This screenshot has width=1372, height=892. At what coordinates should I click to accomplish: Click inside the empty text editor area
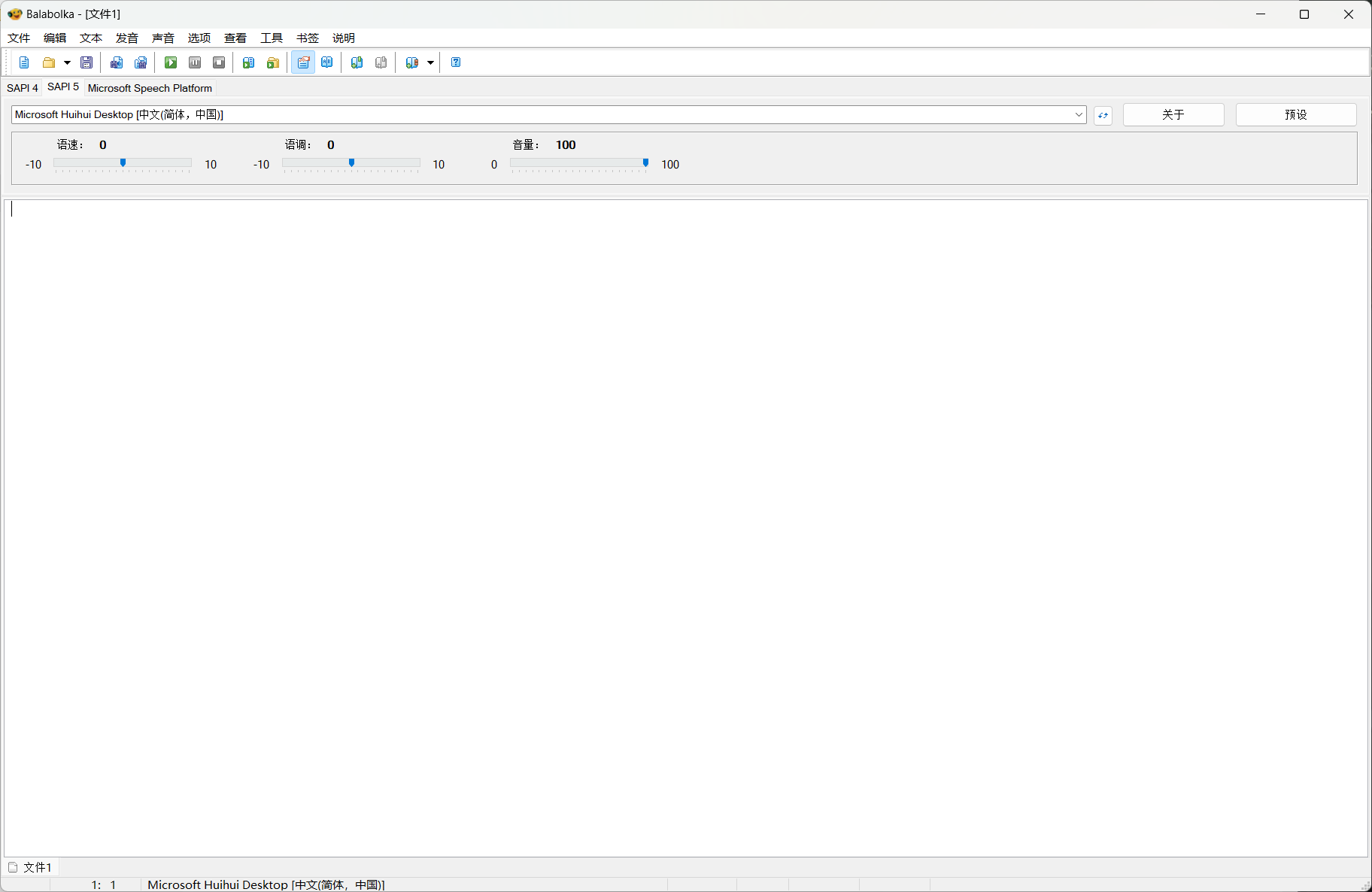(x=686, y=528)
